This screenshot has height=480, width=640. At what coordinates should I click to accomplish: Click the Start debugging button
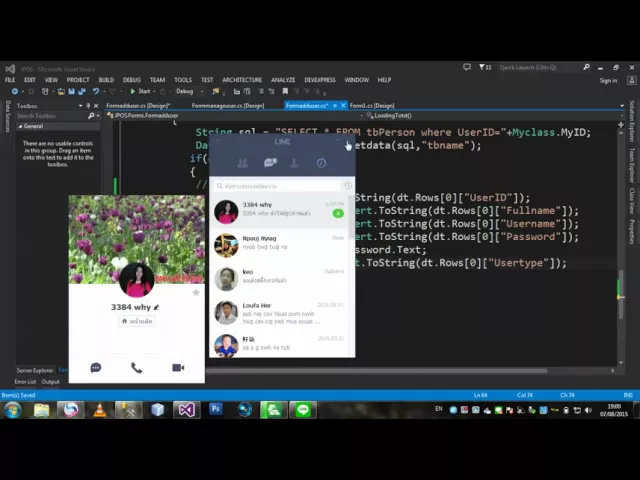[140, 91]
